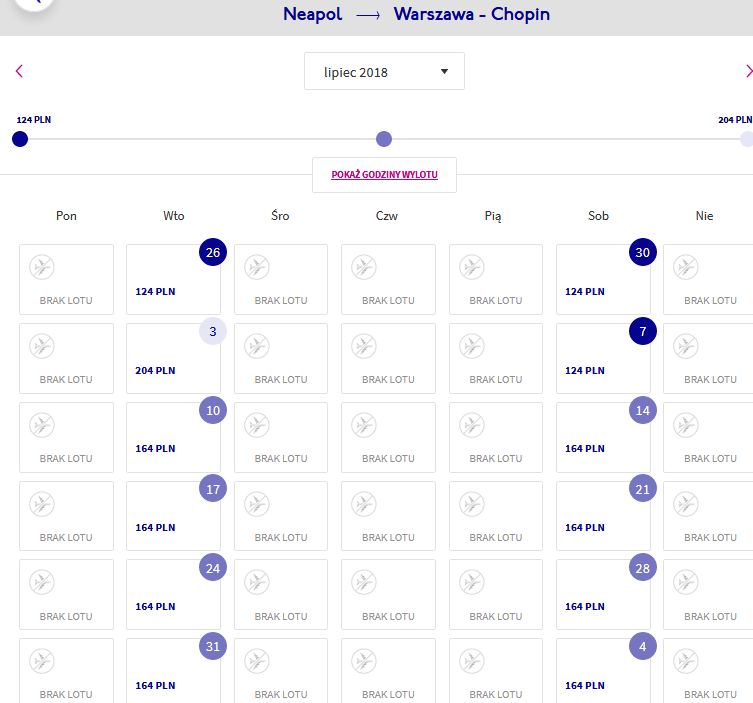Click no-flight plane icon Wednesday after day 17
The width and height of the screenshot is (753, 703).
pyautogui.click(x=257, y=504)
